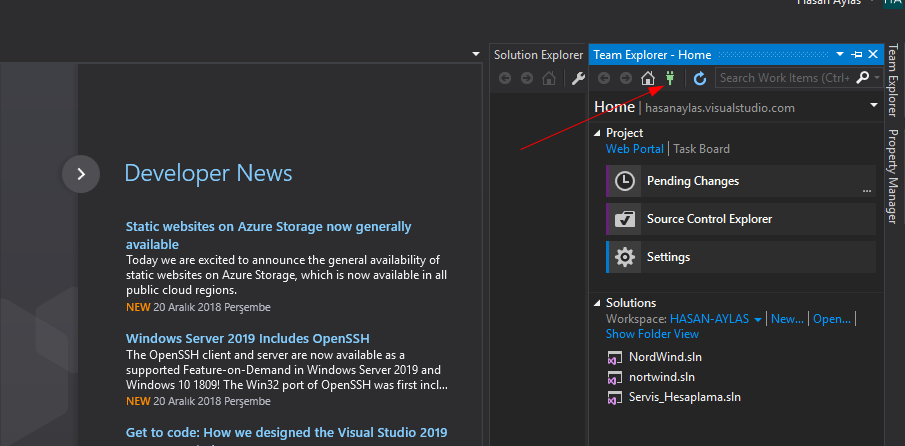Screen dimensions: 905x446
Task: Click the Team Explorer back arrow
Action: click(x=604, y=78)
